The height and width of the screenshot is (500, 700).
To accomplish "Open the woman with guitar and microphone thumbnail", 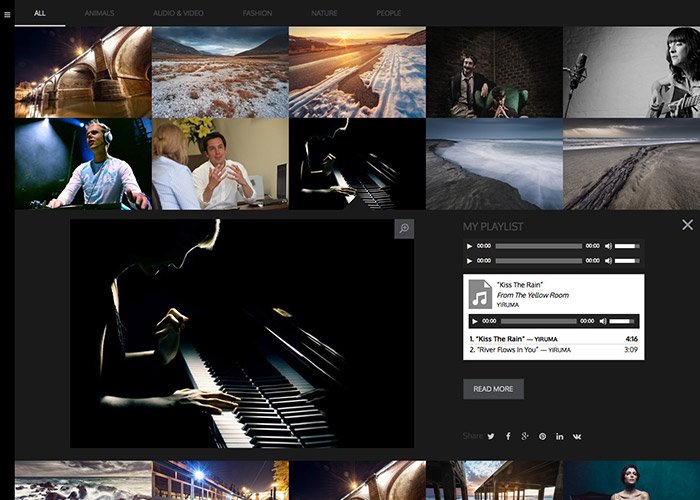I will 632,72.
